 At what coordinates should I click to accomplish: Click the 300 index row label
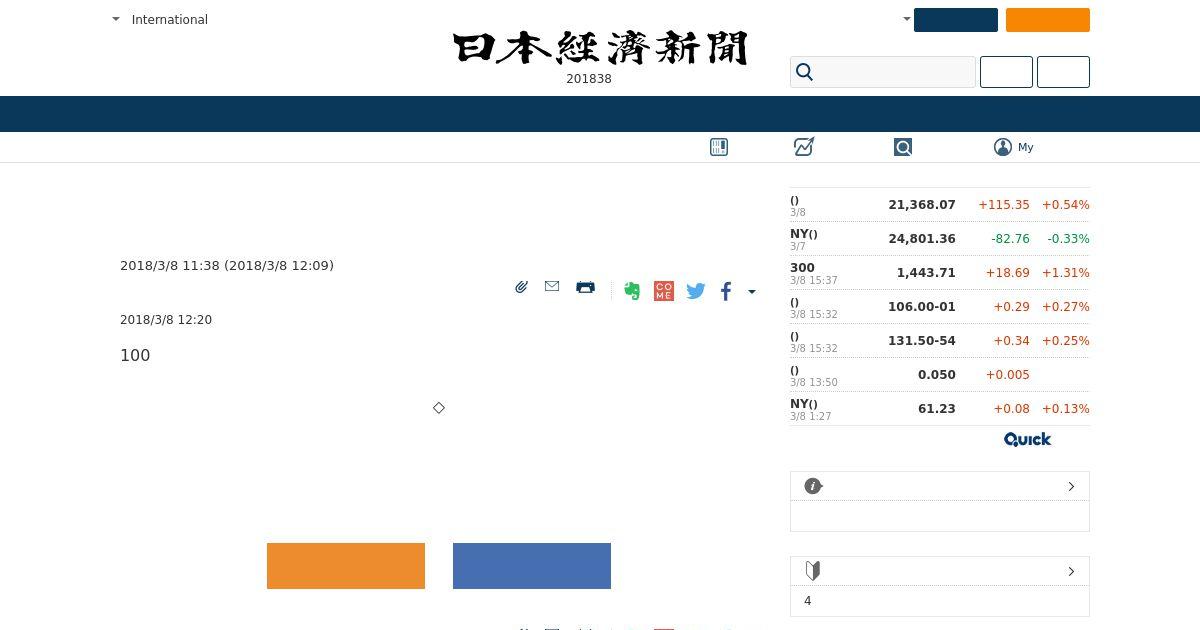tap(802, 268)
